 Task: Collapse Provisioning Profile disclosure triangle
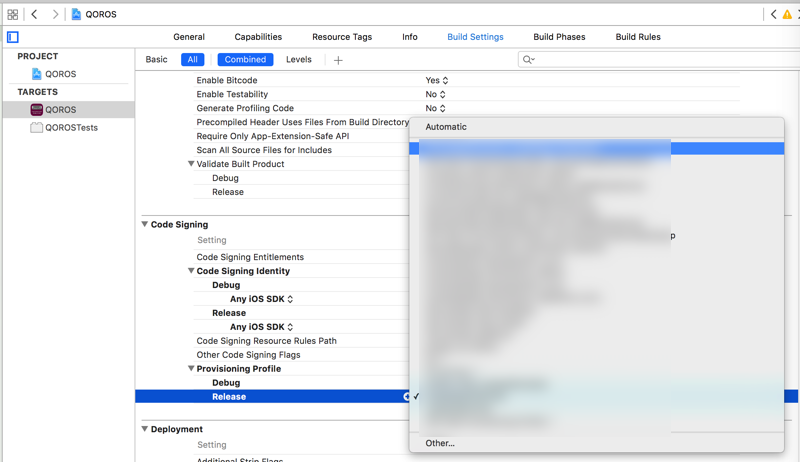coord(191,369)
